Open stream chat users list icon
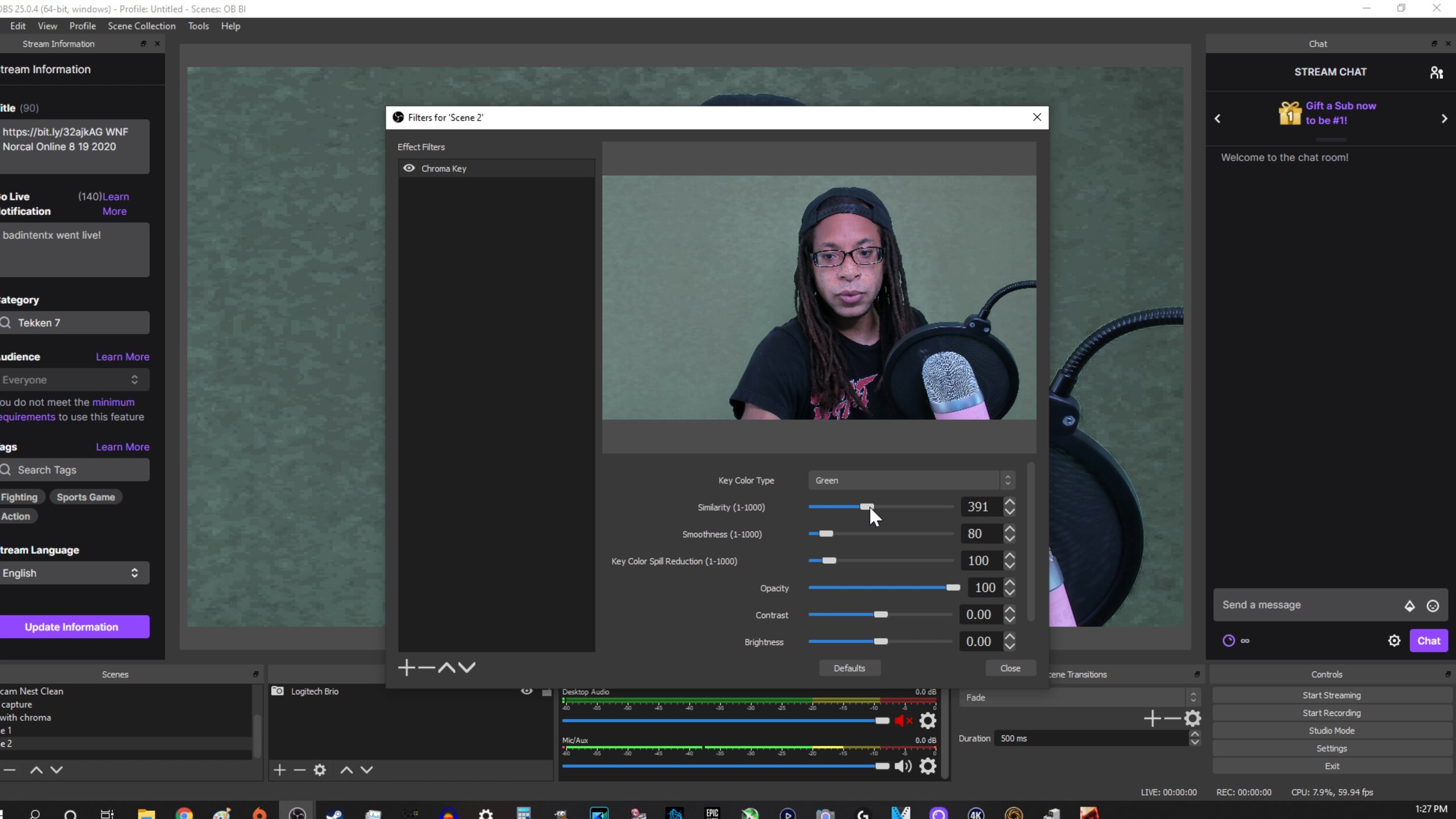1456x819 pixels. click(x=1437, y=72)
